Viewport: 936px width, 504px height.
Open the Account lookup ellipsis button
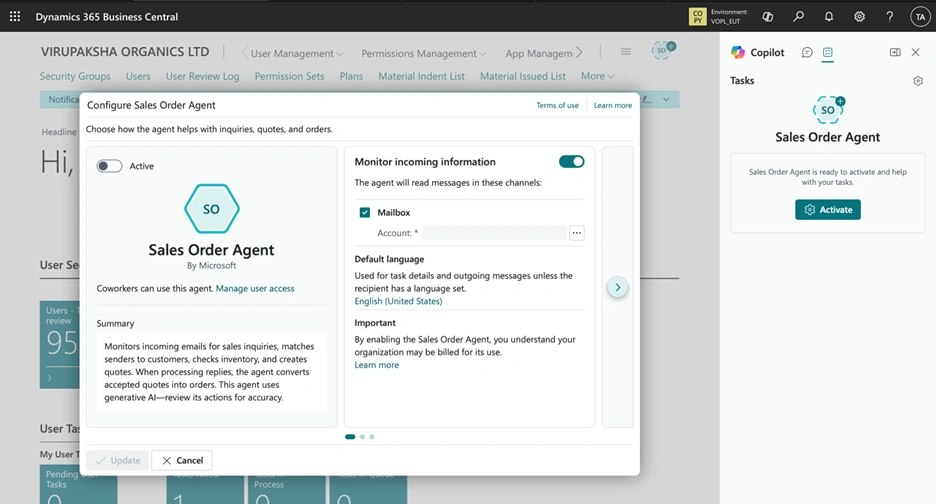pyautogui.click(x=576, y=233)
